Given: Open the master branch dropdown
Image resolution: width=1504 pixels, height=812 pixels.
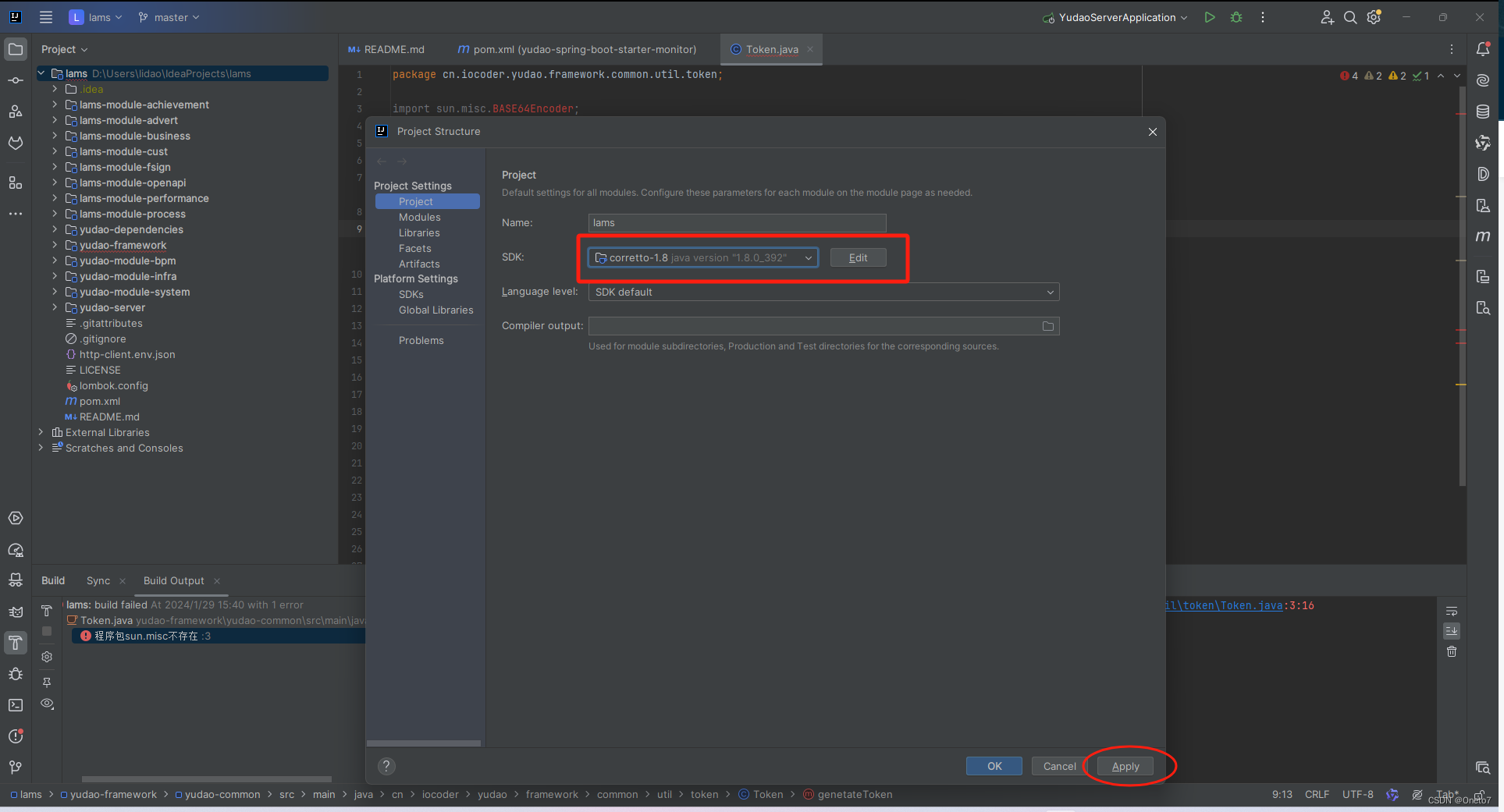Looking at the screenshot, I should (x=169, y=17).
